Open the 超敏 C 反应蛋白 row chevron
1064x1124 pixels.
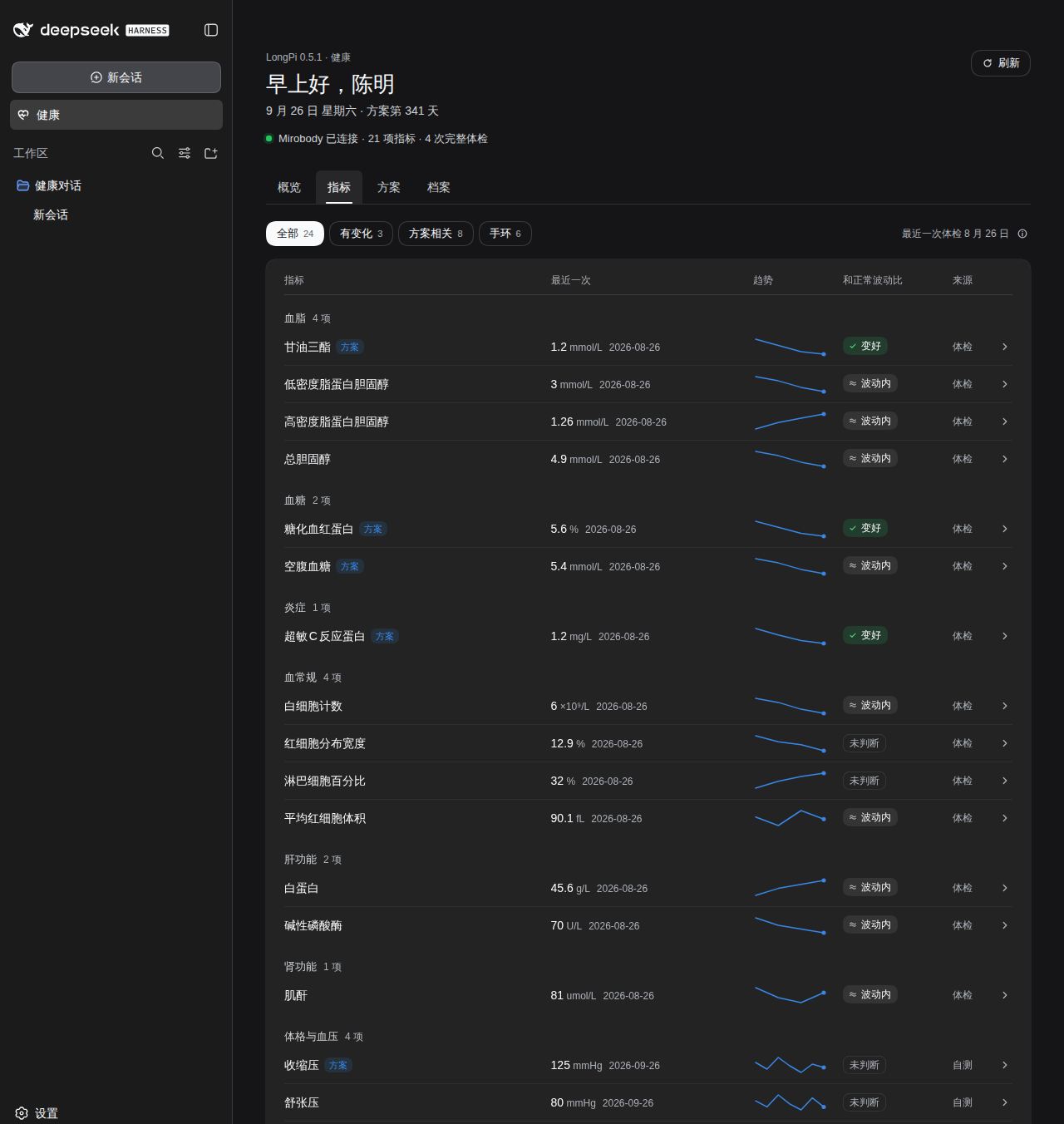[x=1005, y=636]
